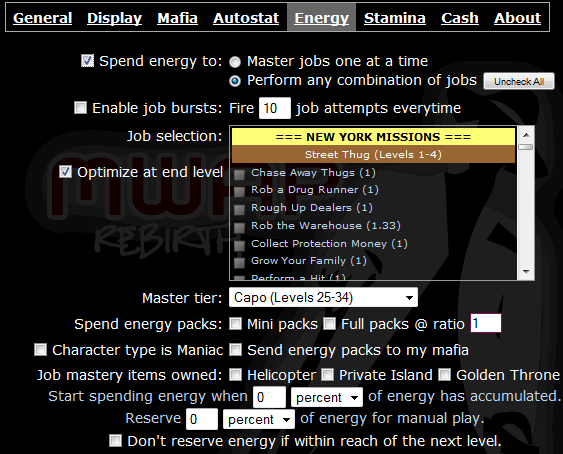The image size is (563, 454).
Task: Enable Mini packs checkbox
Action: tap(236, 324)
